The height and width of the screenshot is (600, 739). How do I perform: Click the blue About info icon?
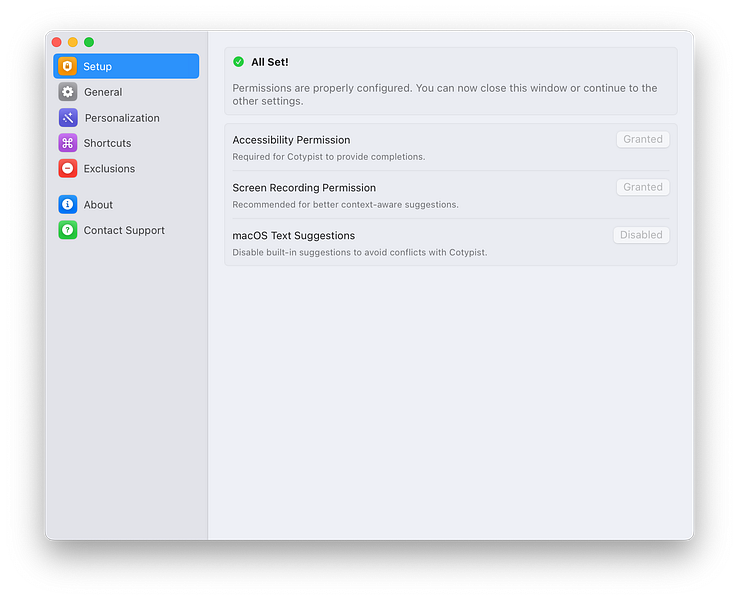click(68, 205)
